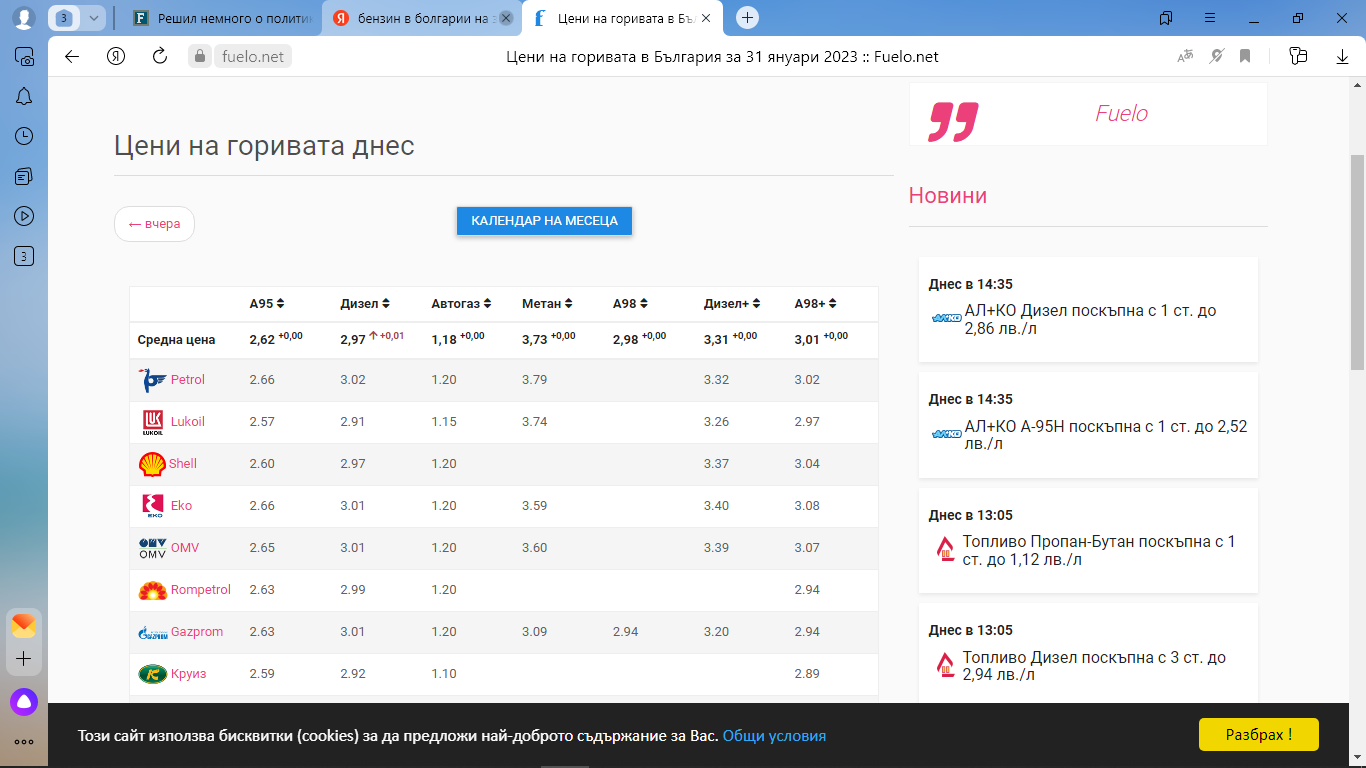Open Yandex home via Я icon
Viewport: 1366px width, 768px height.
116,57
